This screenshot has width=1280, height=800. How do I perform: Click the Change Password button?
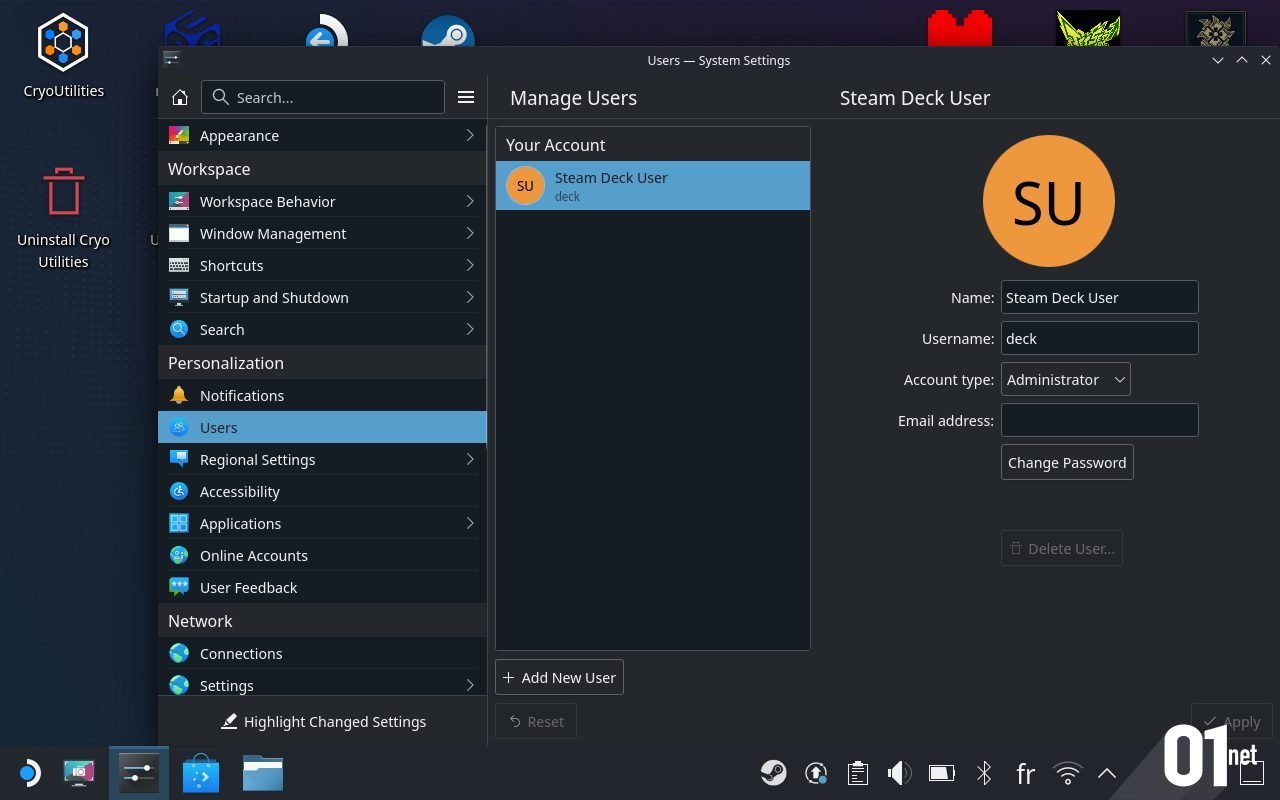[x=1067, y=462]
